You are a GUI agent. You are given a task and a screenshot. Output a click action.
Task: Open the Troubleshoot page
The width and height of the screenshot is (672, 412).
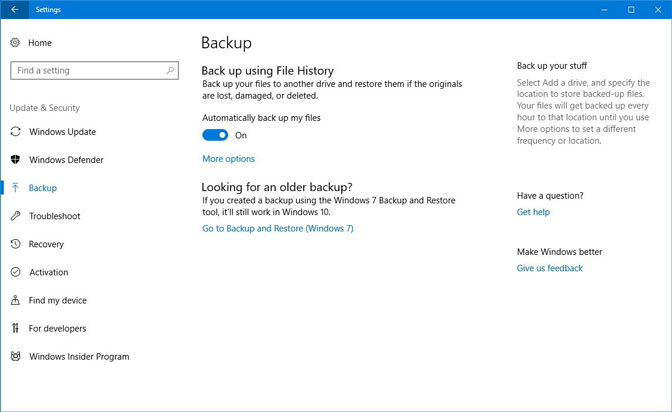pos(54,216)
